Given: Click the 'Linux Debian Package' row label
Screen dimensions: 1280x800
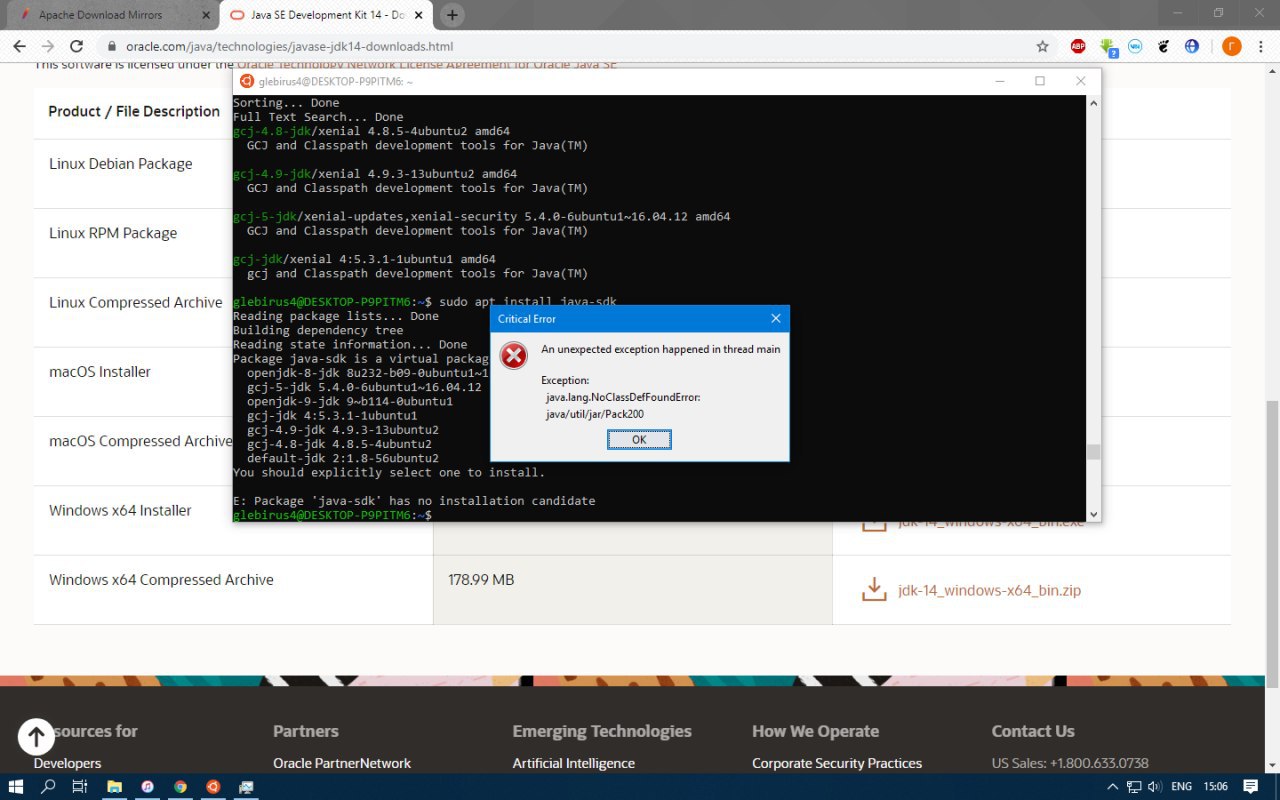Looking at the screenshot, I should click(x=121, y=164).
